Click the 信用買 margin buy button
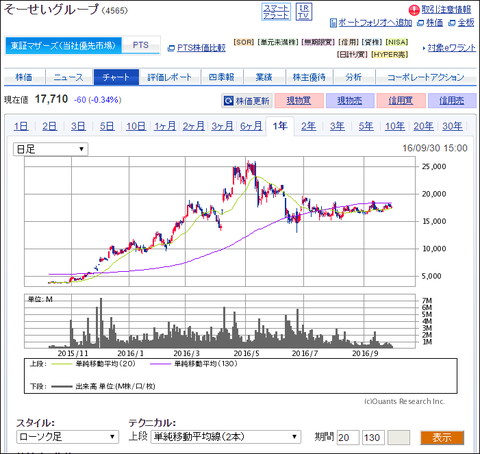This screenshot has height=454, width=480. pyautogui.click(x=401, y=101)
